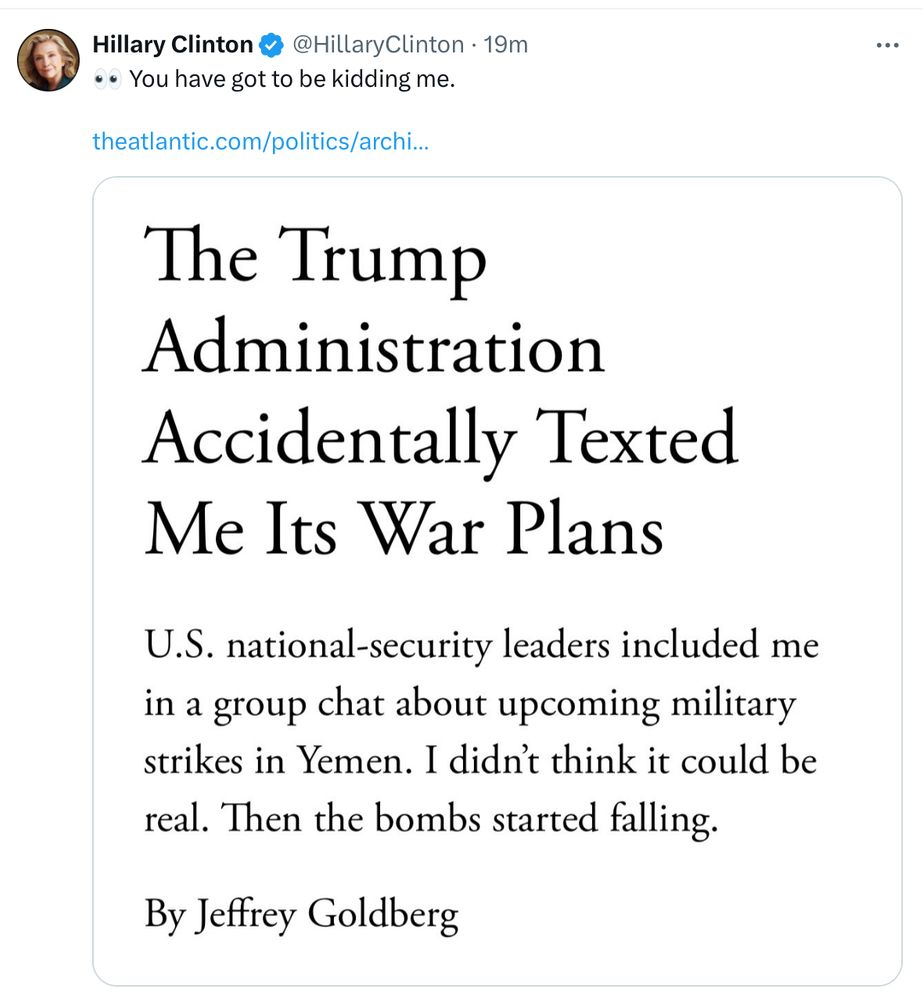Click the verified badge next to Hillary Clinton

pos(269,44)
